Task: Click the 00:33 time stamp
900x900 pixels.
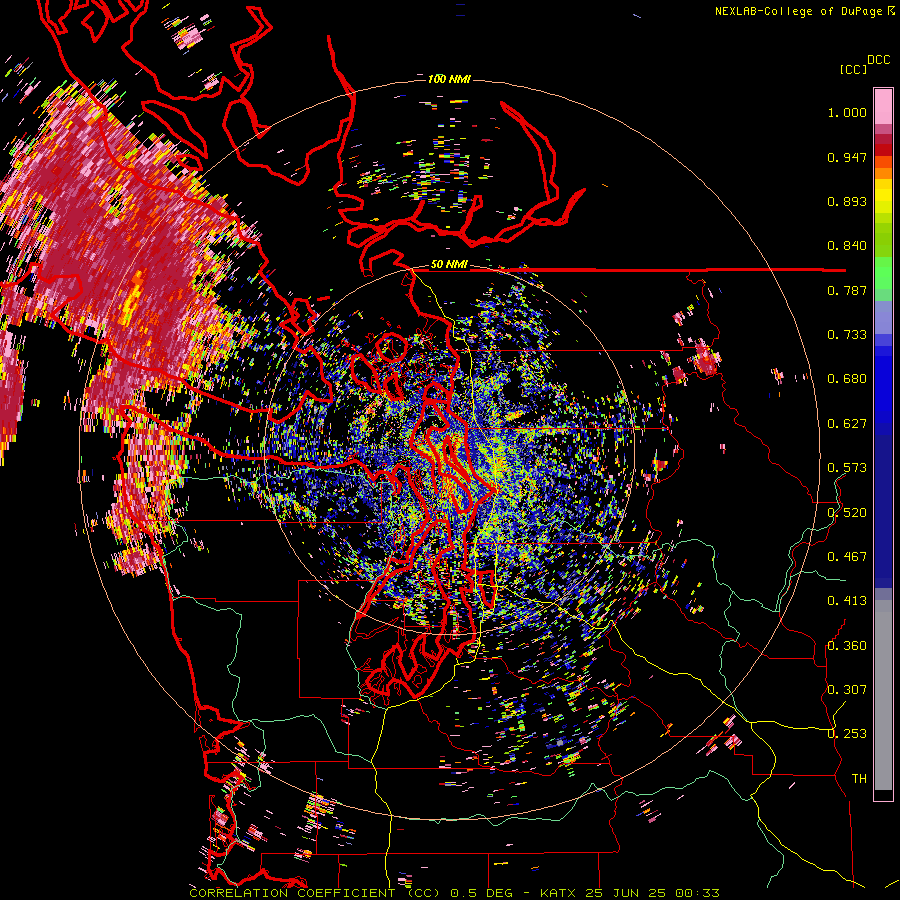Action: (x=697, y=893)
